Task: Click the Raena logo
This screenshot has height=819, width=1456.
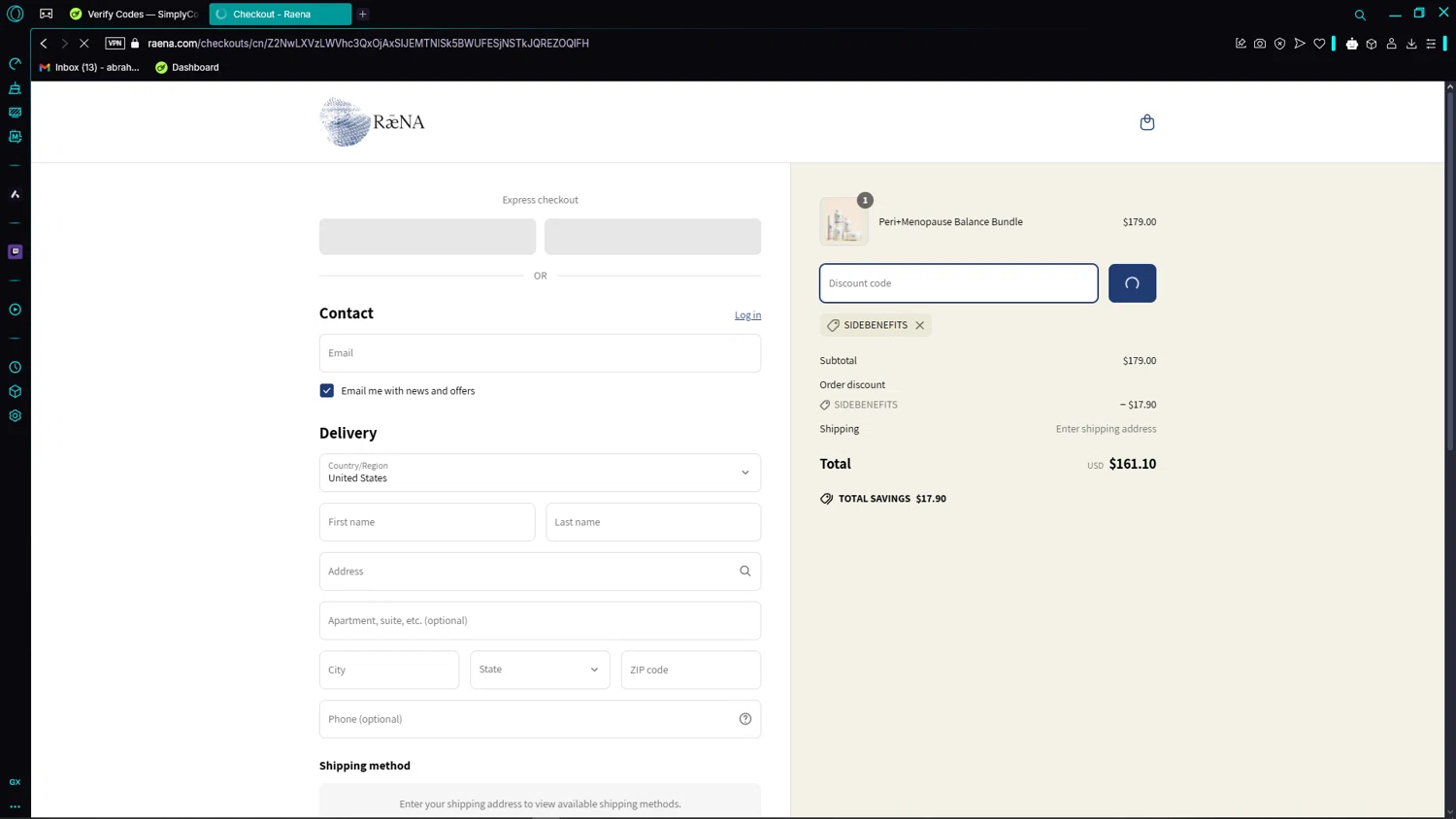Action: click(373, 122)
